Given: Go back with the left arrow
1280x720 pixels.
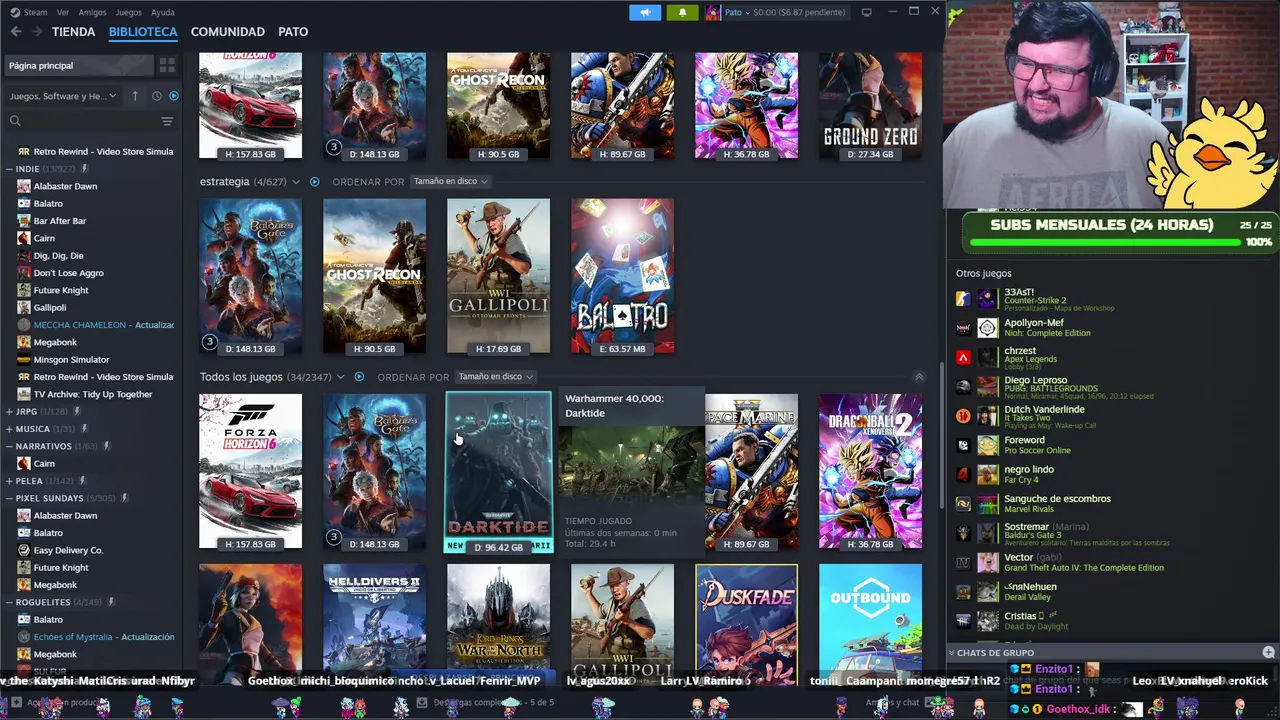Looking at the screenshot, I should click(x=16, y=32).
